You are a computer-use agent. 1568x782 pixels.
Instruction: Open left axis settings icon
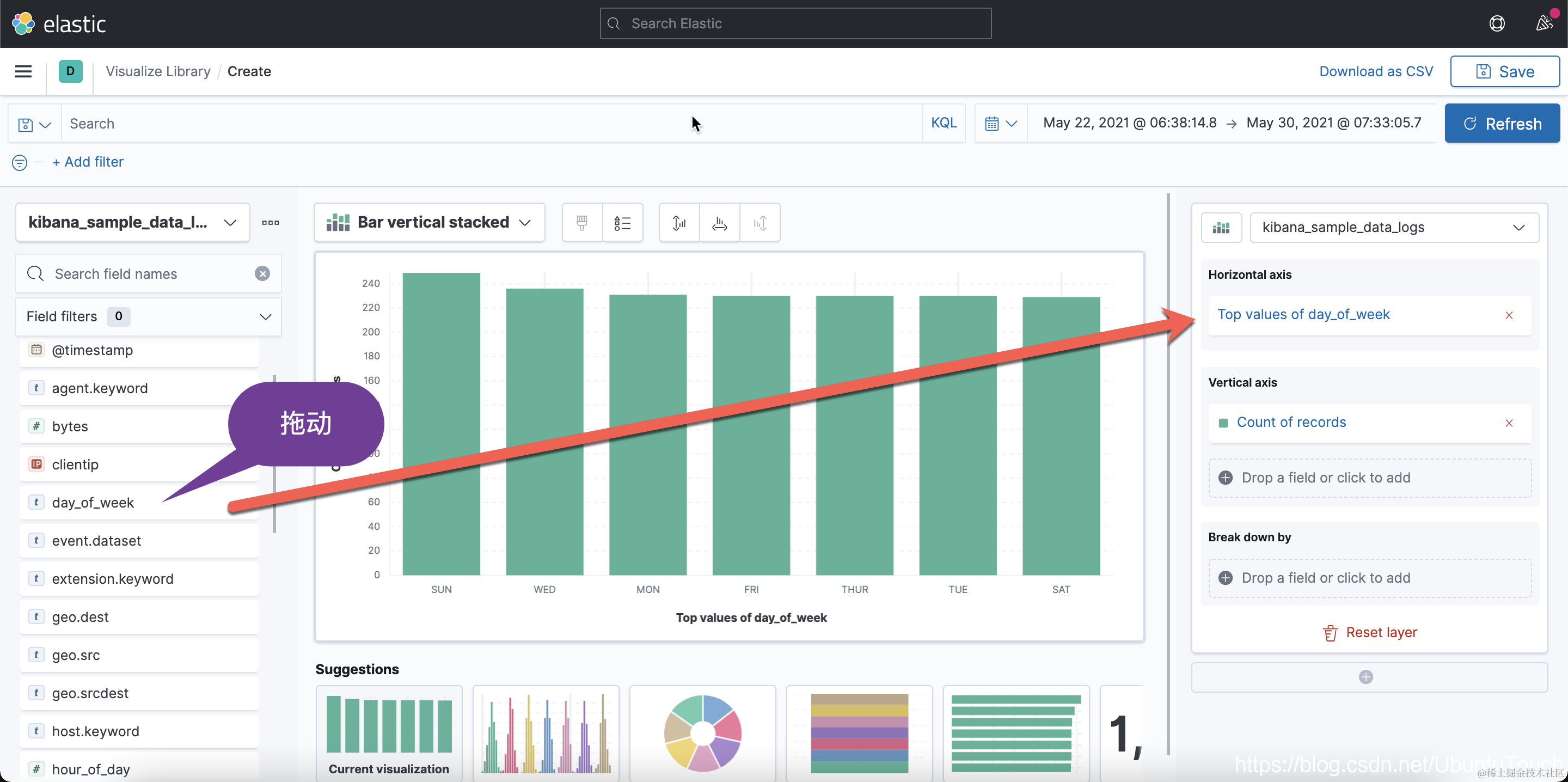point(679,223)
